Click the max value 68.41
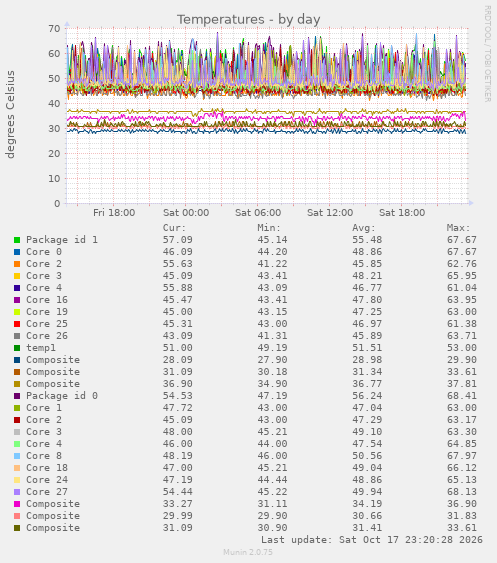Image resolution: width=497 pixels, height=563 pixels. pyautogui.click(x=462, y=396)
